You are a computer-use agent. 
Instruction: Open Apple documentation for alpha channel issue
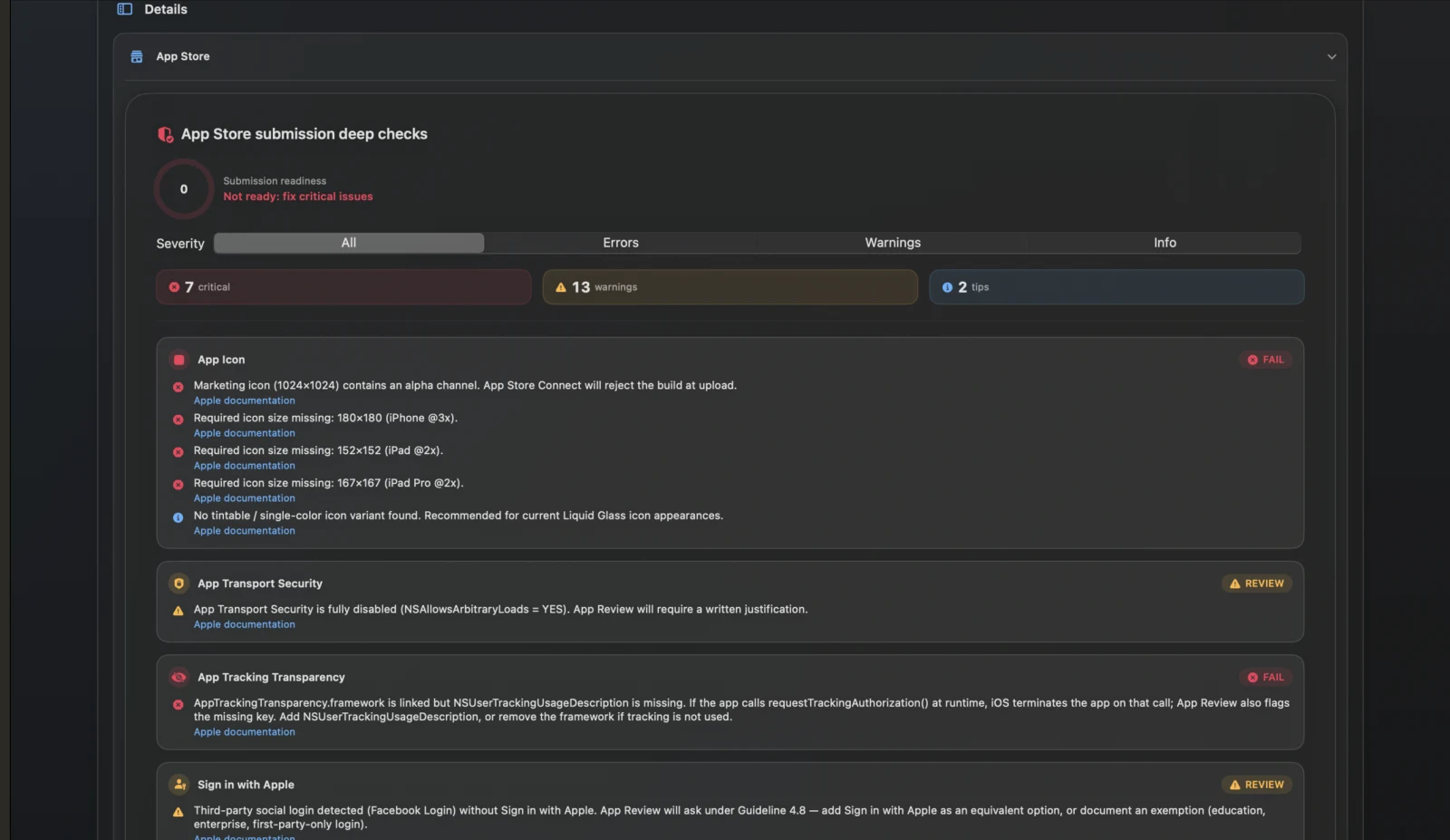[245, 401]
